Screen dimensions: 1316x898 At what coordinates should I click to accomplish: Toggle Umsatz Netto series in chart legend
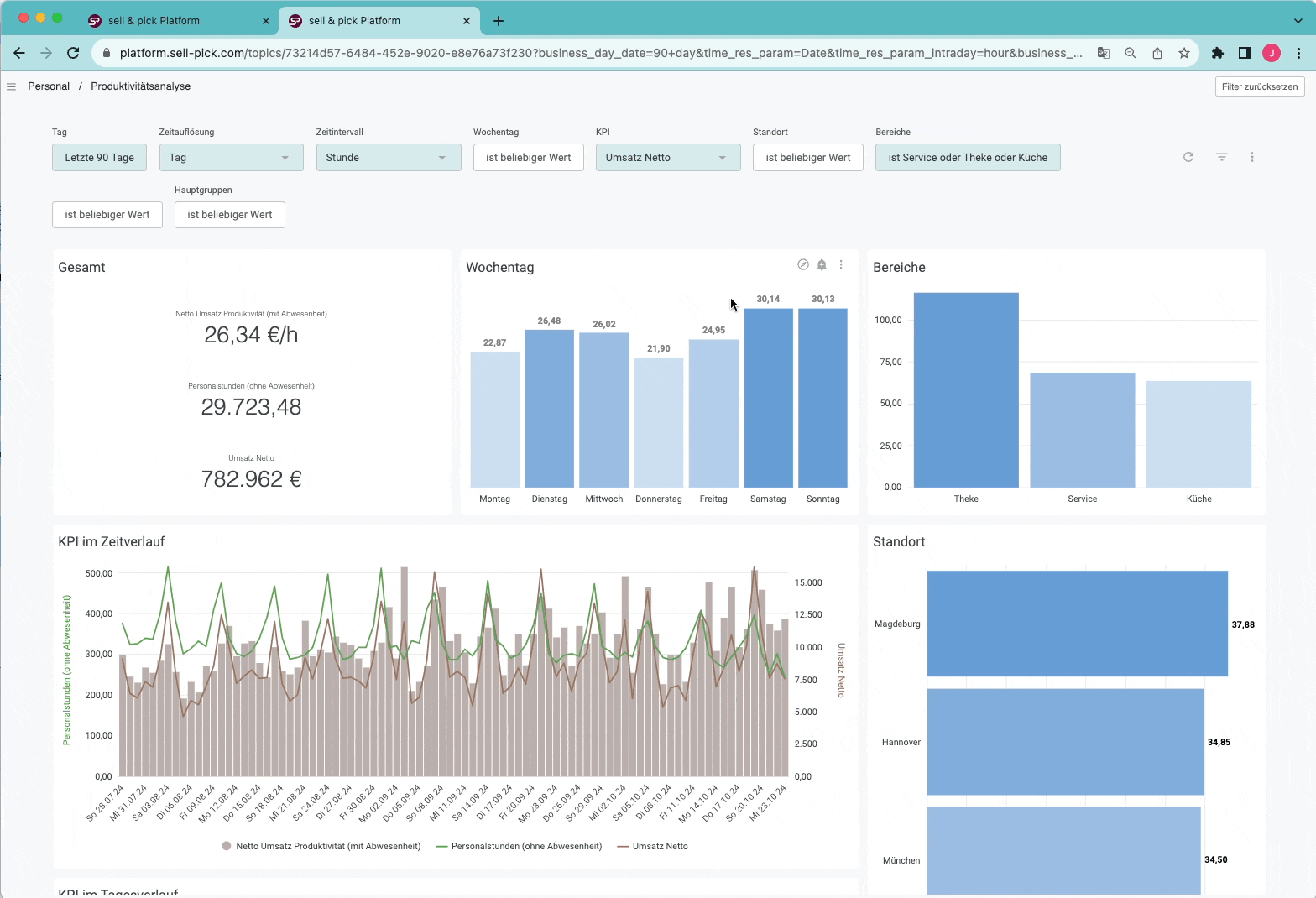tap(653, 846)
